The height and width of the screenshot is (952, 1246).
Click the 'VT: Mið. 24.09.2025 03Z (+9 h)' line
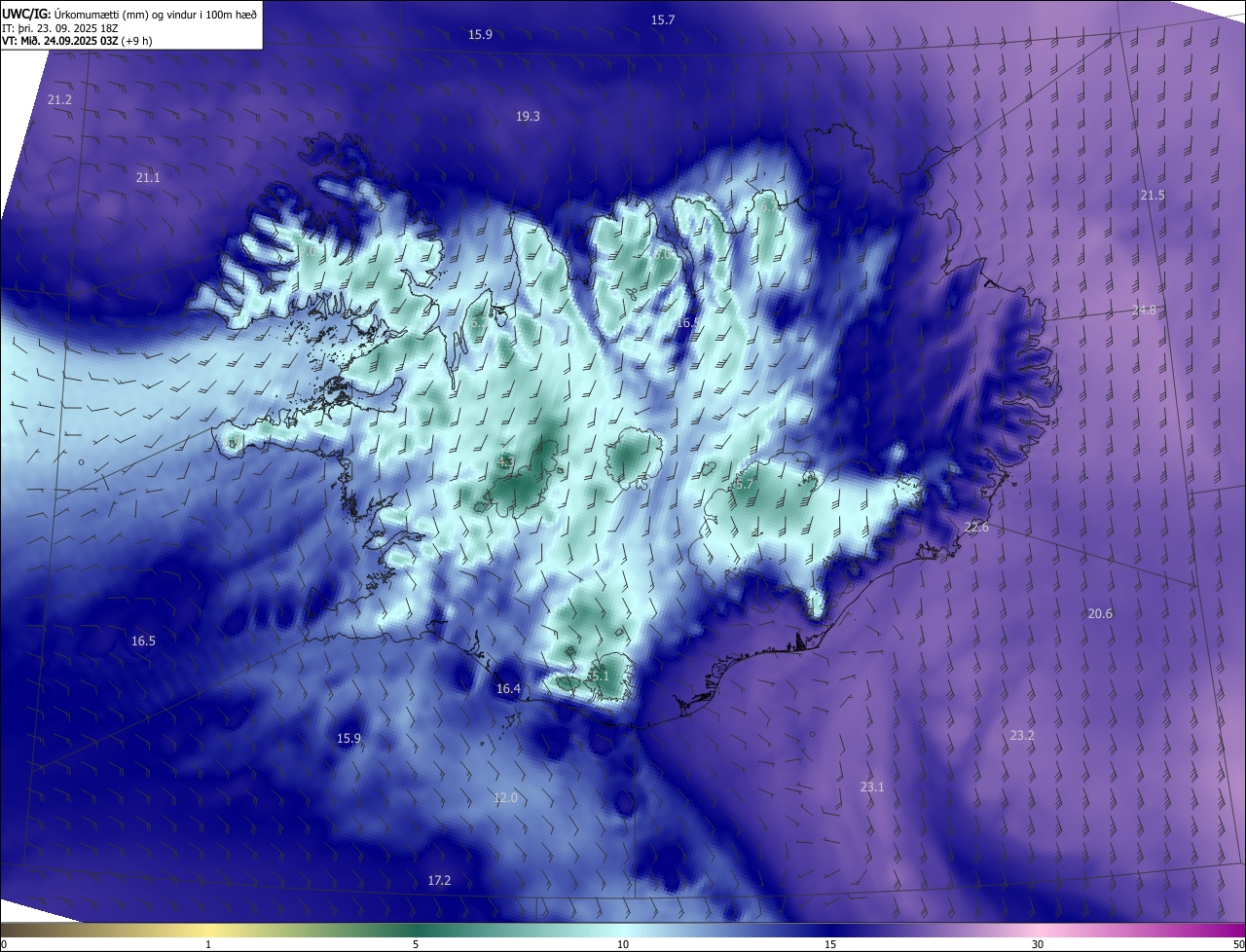[x=78, y=41]
